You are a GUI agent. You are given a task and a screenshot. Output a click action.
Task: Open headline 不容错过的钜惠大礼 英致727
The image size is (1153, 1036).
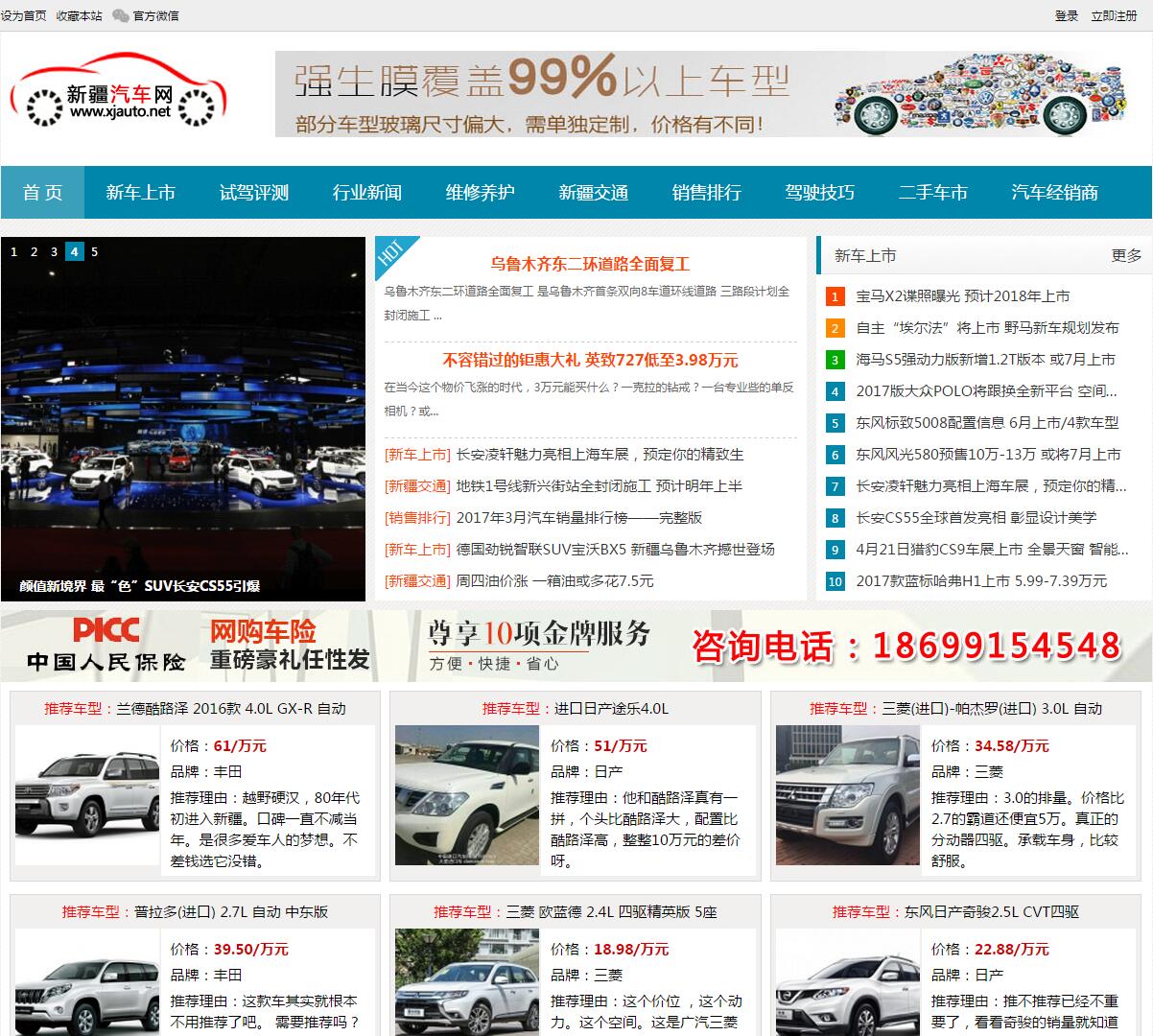tap(590, 361)
